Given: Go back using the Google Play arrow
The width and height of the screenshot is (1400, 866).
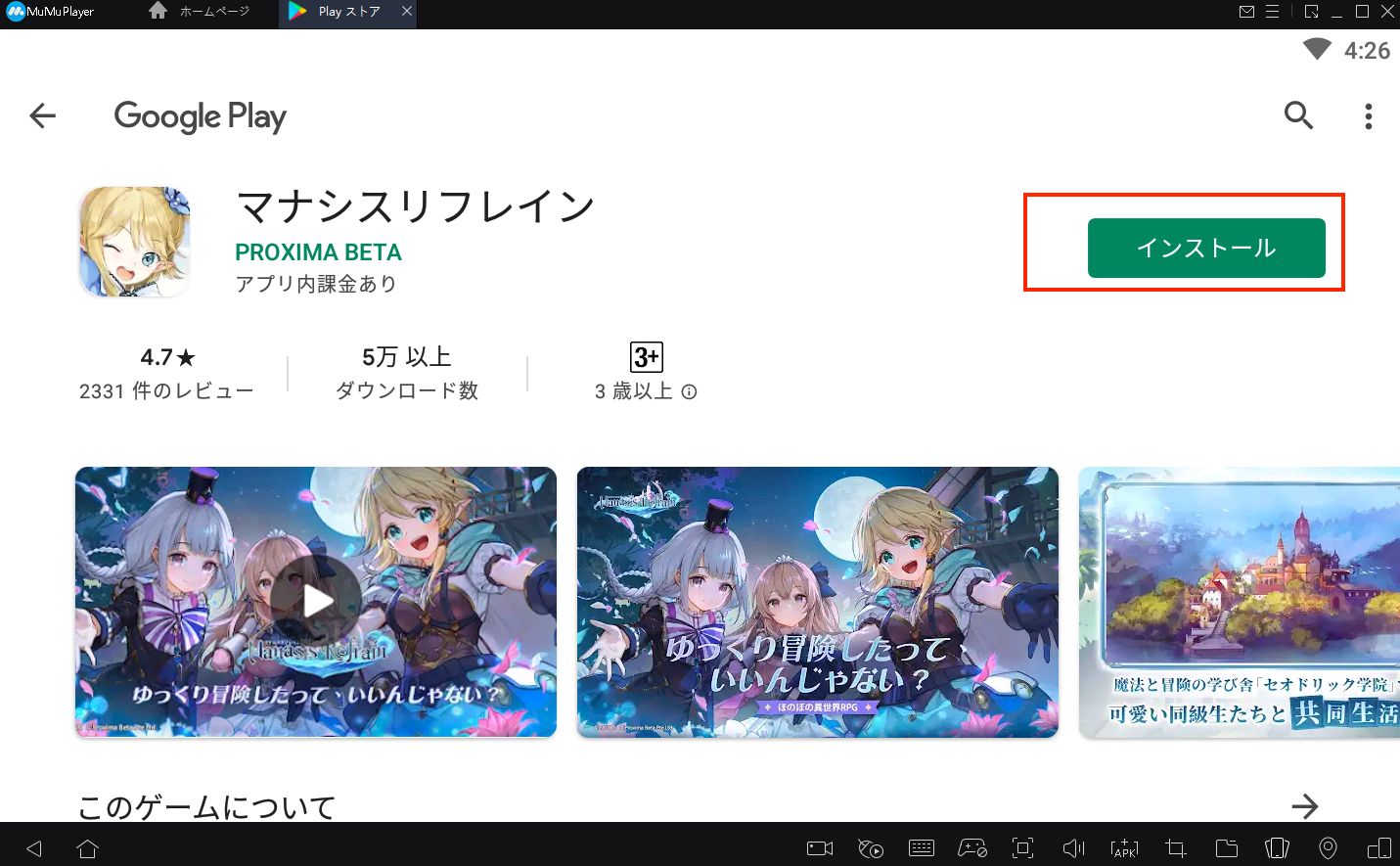Looking at the screenshot, I should click(43, 115).
